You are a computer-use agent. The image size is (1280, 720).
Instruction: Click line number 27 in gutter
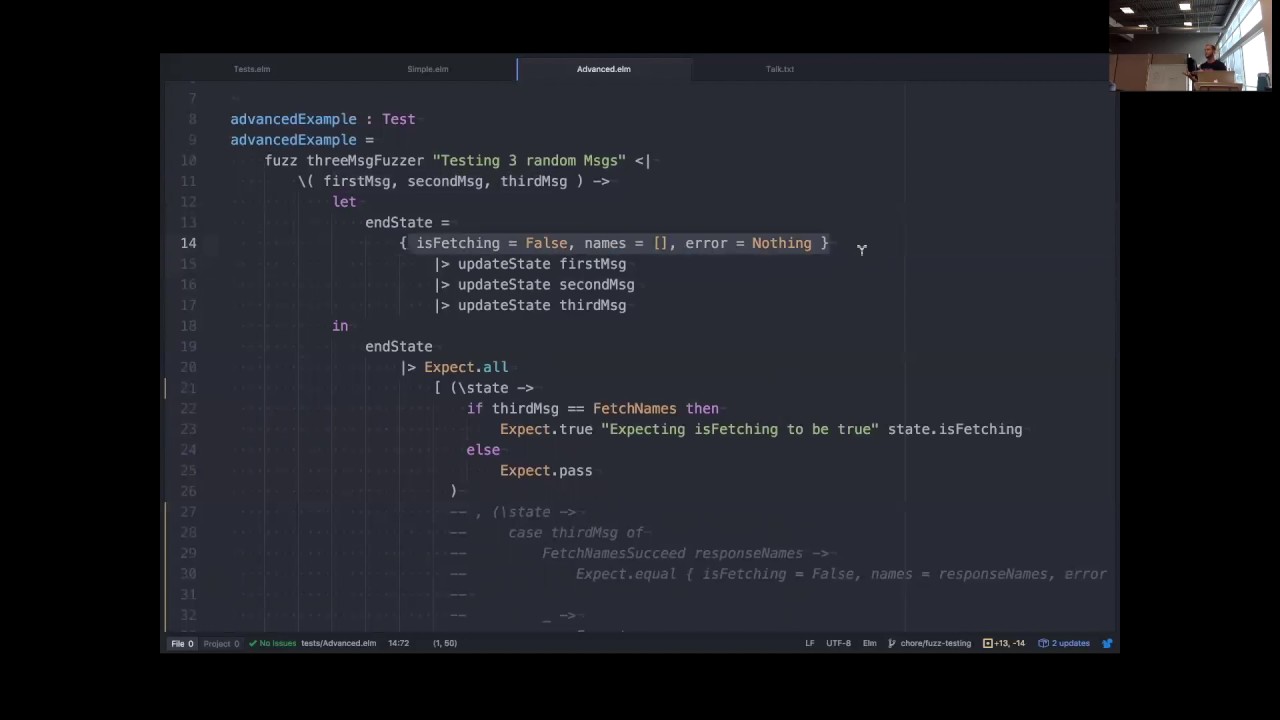tap(188, 512)
